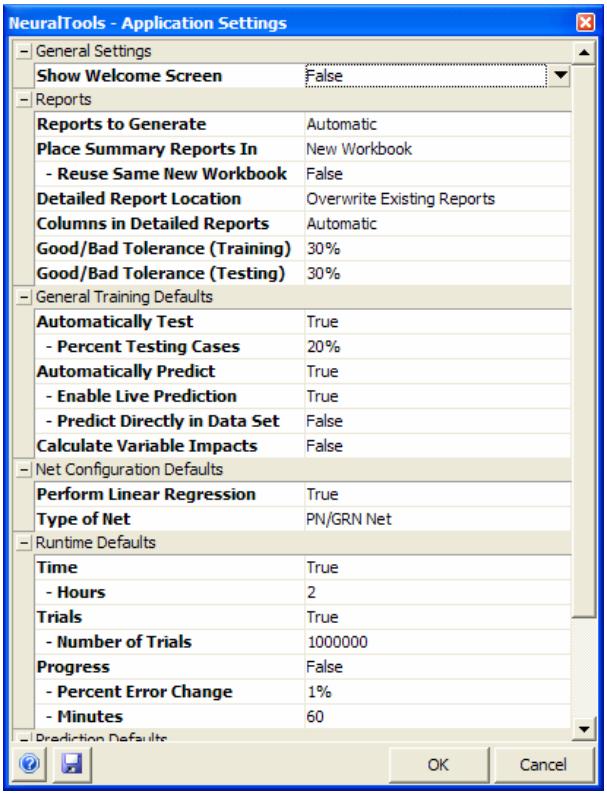Screen dimensions: 607x793
Task: Select the Percent Testing Cases 20% value
Action: click(438, 346)
